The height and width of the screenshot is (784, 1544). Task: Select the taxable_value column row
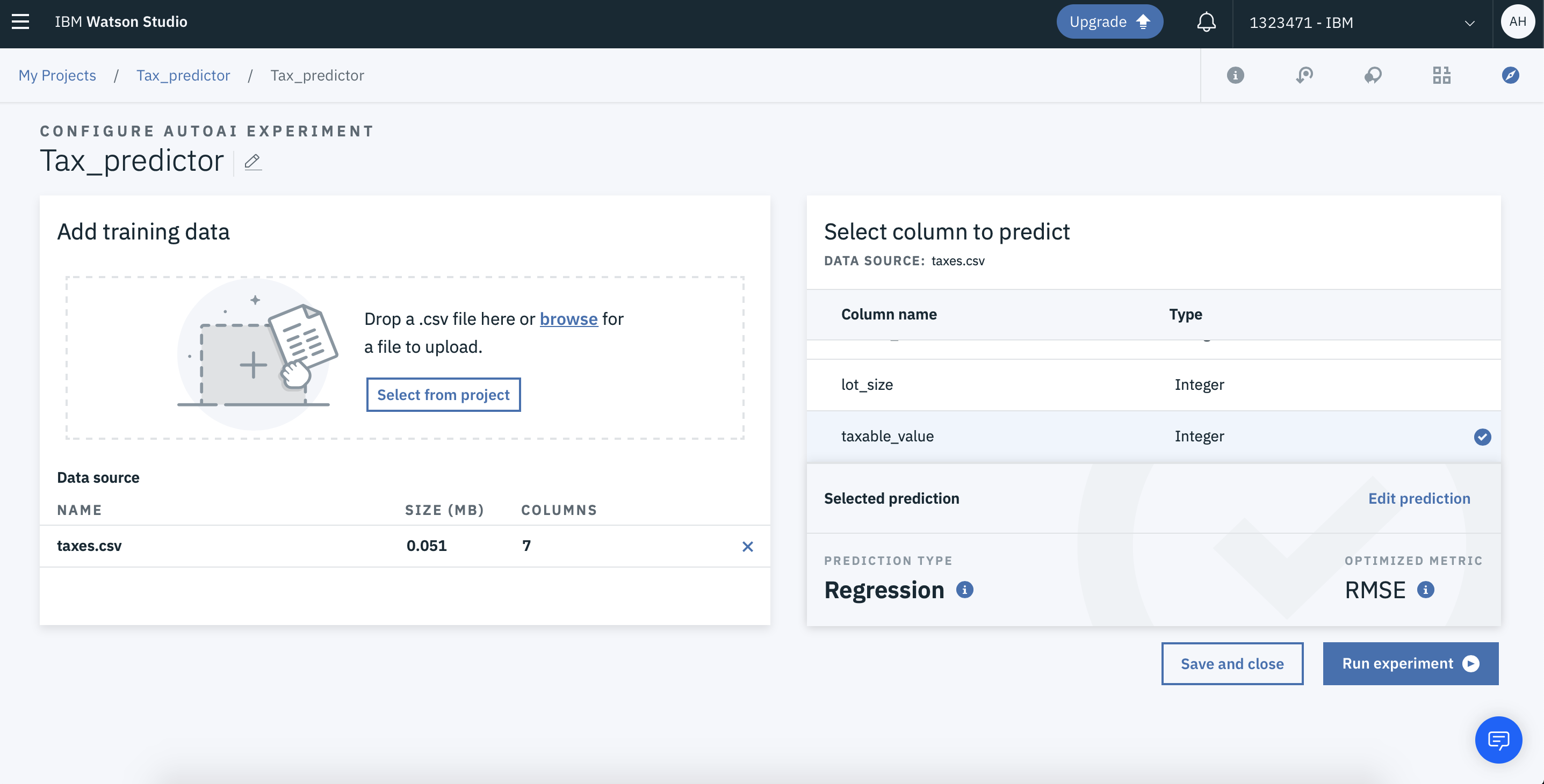click(x=1153, y=437)
